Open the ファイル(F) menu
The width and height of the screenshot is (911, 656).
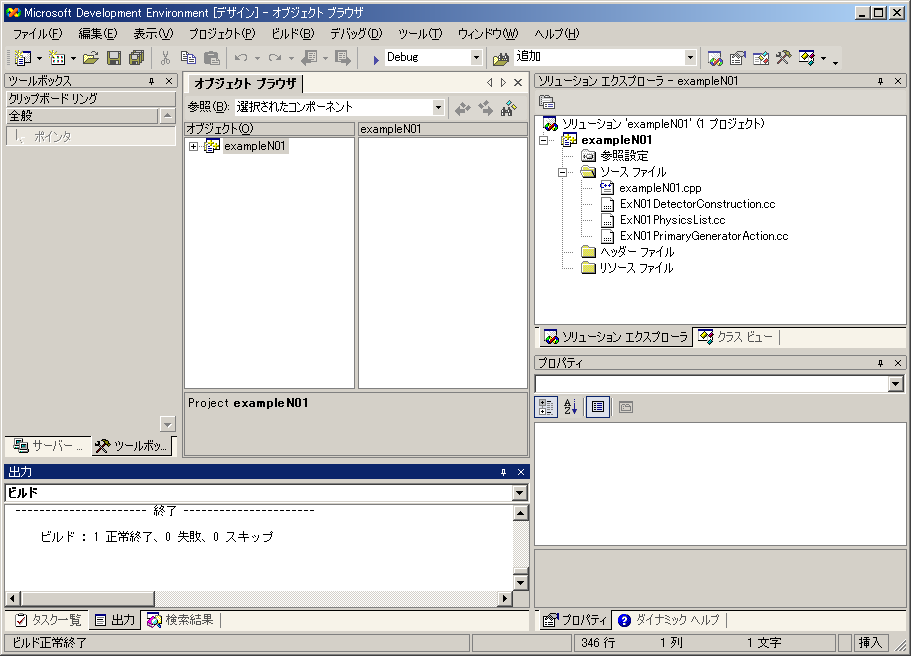pyautogui.click(x=38, y=34)
